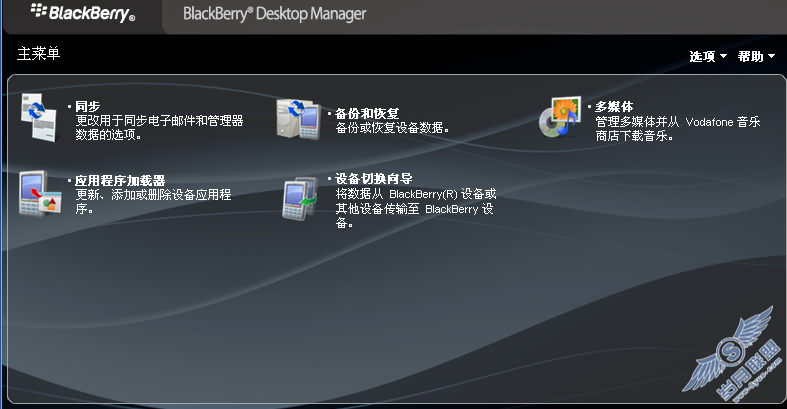787x409 pixels.
Task: Open the 同步 synchronize documents icon
Action: 39,117
